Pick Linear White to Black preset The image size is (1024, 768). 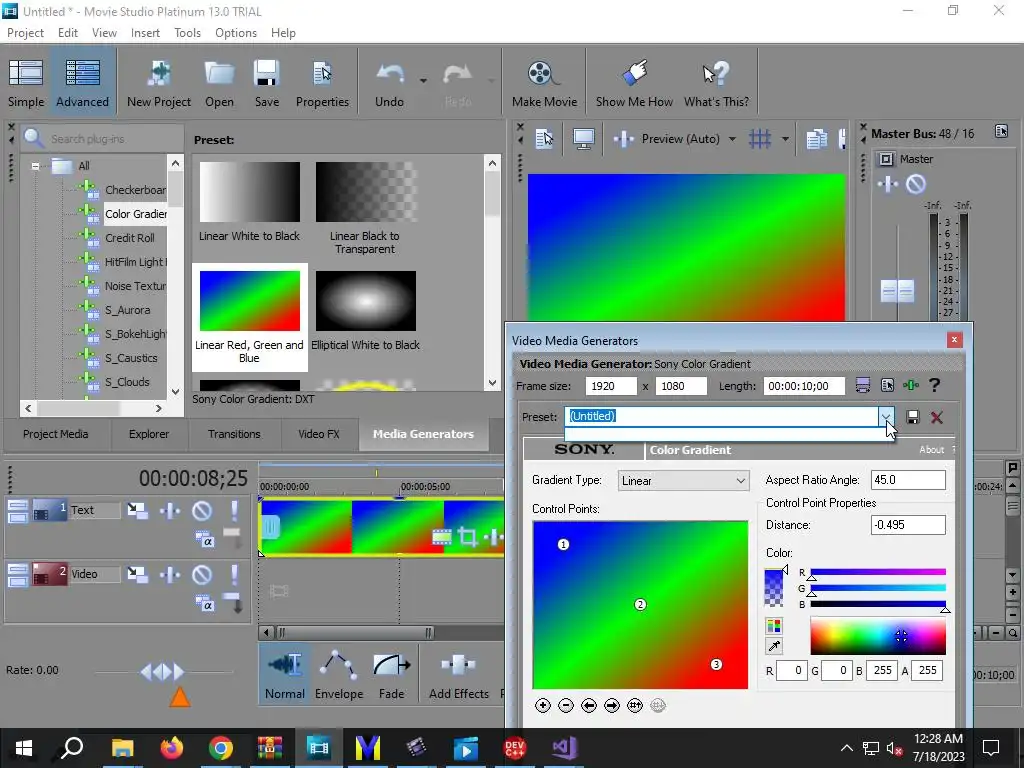tap(249, 202)
